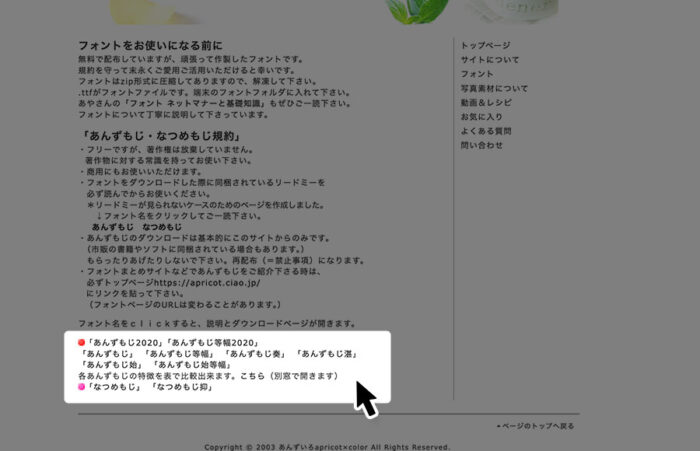Open 問い合わせ contact page in sidebar

[x=482, y=145]
